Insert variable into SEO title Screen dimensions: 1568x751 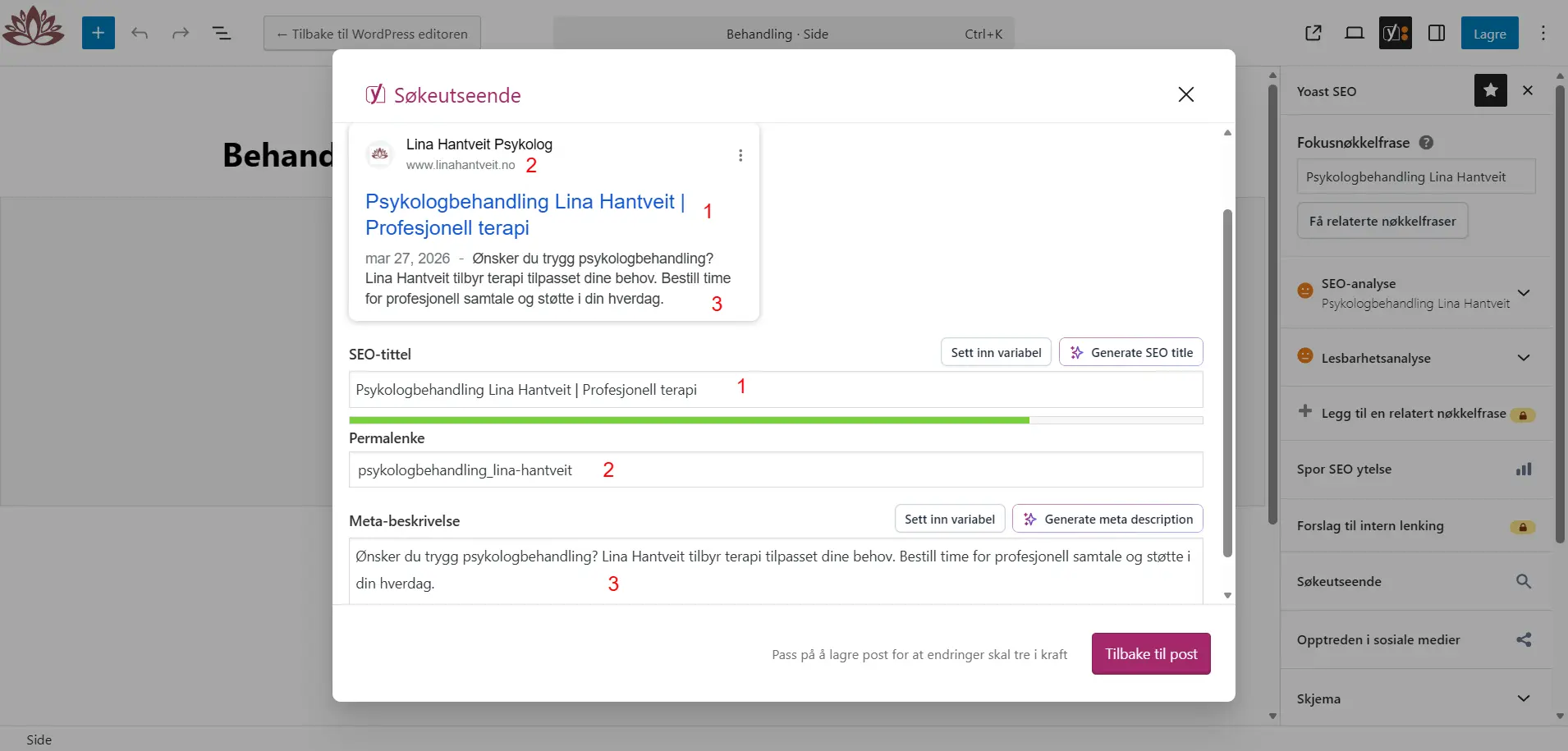click(996, 352)
